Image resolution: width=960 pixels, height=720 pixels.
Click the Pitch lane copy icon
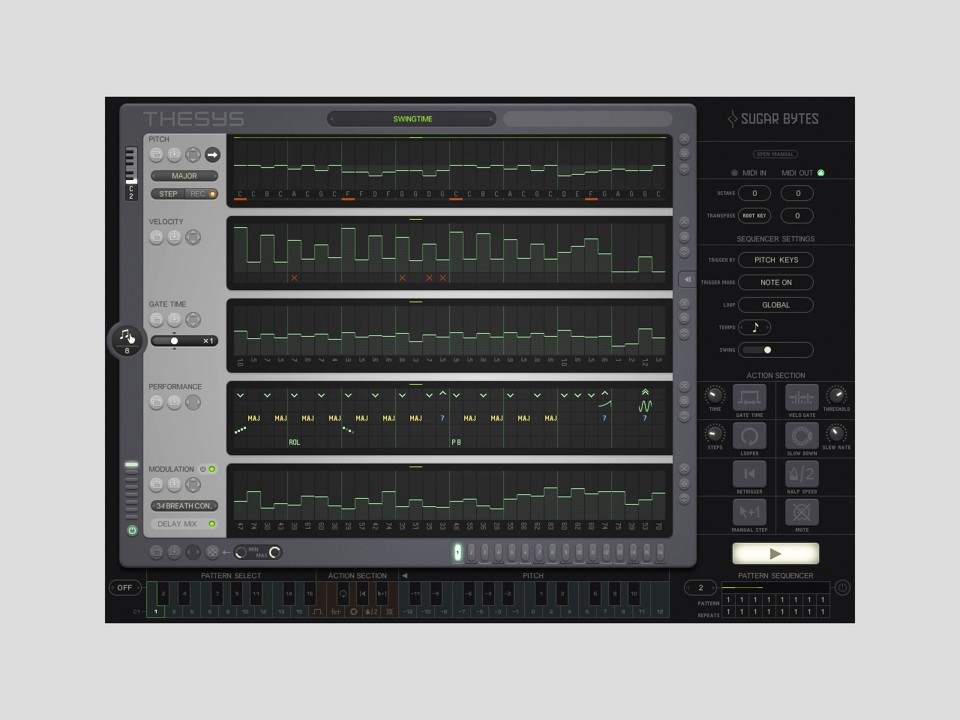pyautogui.click(x=157, y=155)
